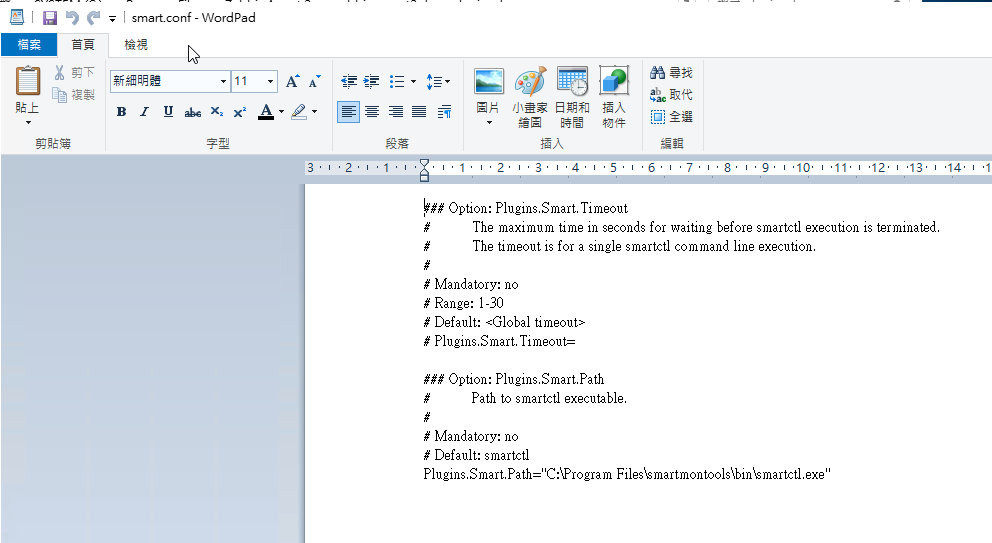Insert a picture with 圖片 icon
992x543 pixels.
click(x=488, y=82)
